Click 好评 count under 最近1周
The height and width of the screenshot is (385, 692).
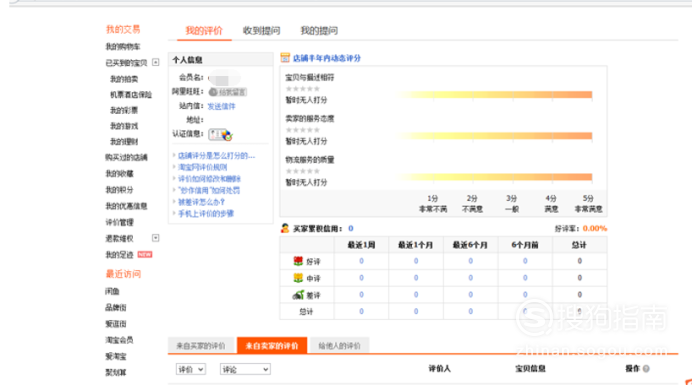click(x=361, y=261)
